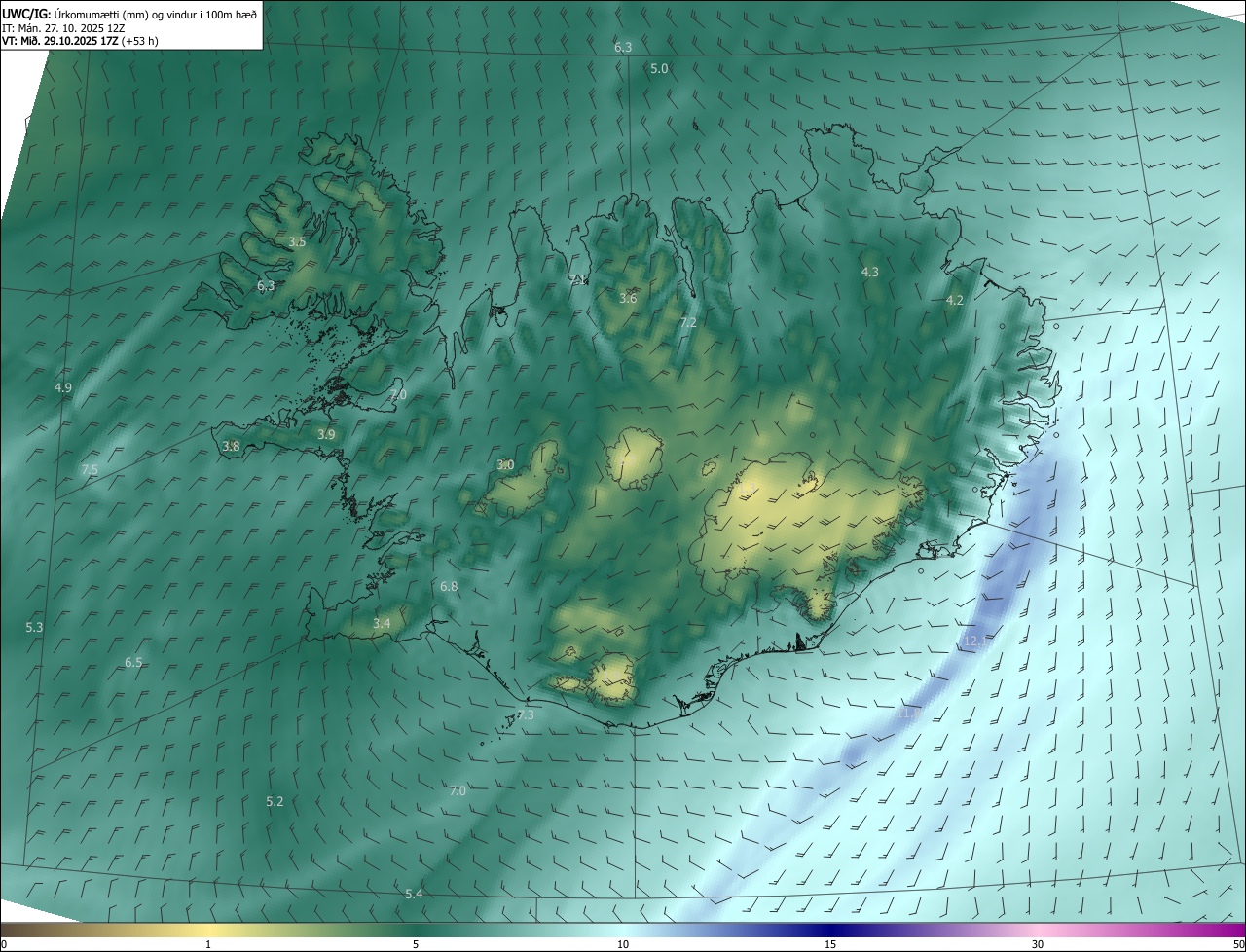
Task: Click the 5.2 value label on the map
Action: (x=275, y=801)
